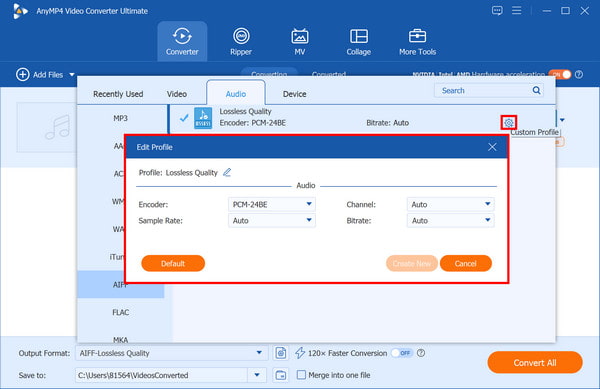This screenshot has width=600, height=389.
Task: Click the search magnifier icon
Action: point(536,90)
